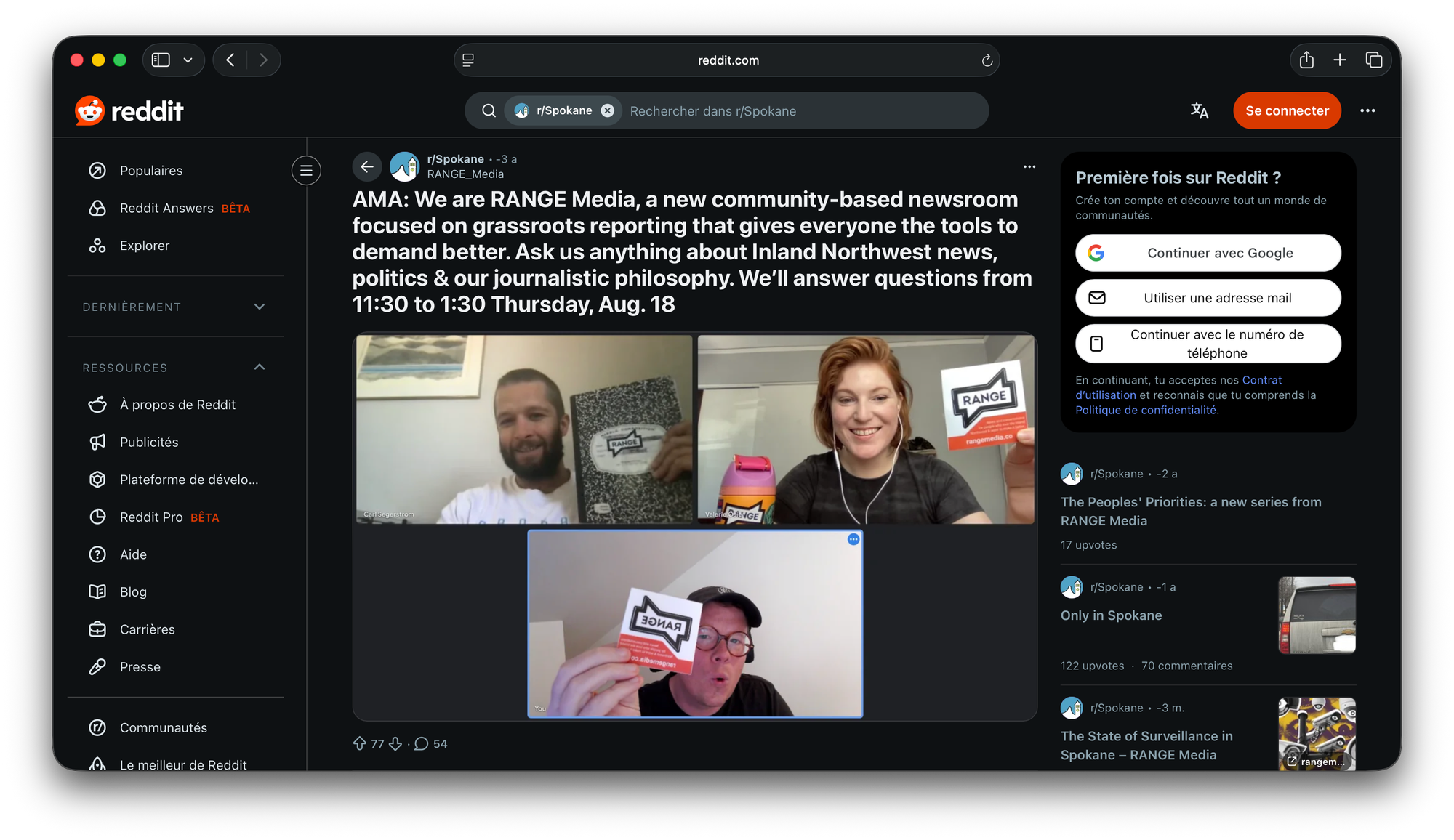The image size is (1454, 840).
Task: Open RANGE_Media author profile
Action: (x=465, y=174)
